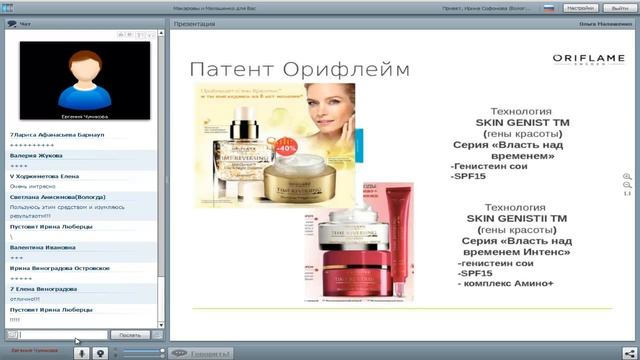The image size is (640, 360).
Task: Adjust the upper volume slider handle
Action: [x=162, y=350]
